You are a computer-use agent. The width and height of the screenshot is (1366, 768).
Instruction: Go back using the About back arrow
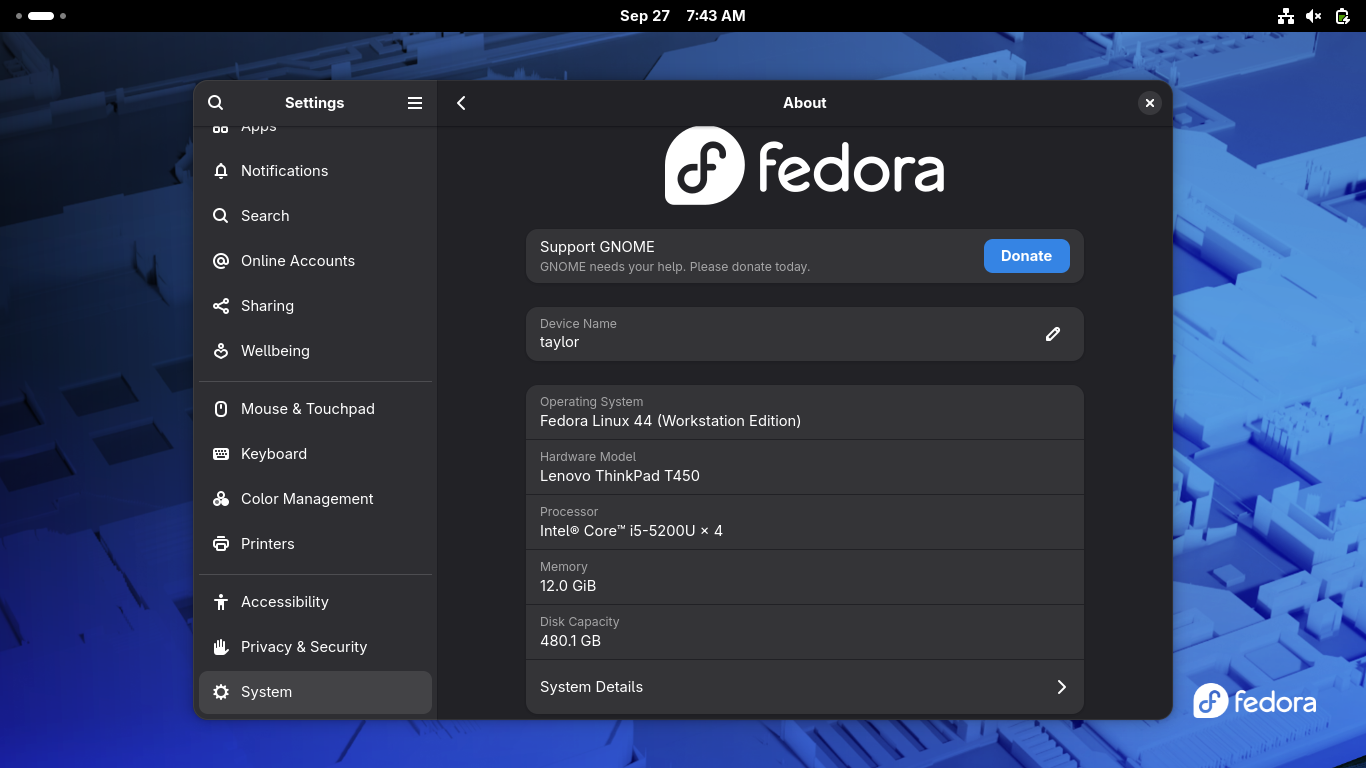(461, 103)
